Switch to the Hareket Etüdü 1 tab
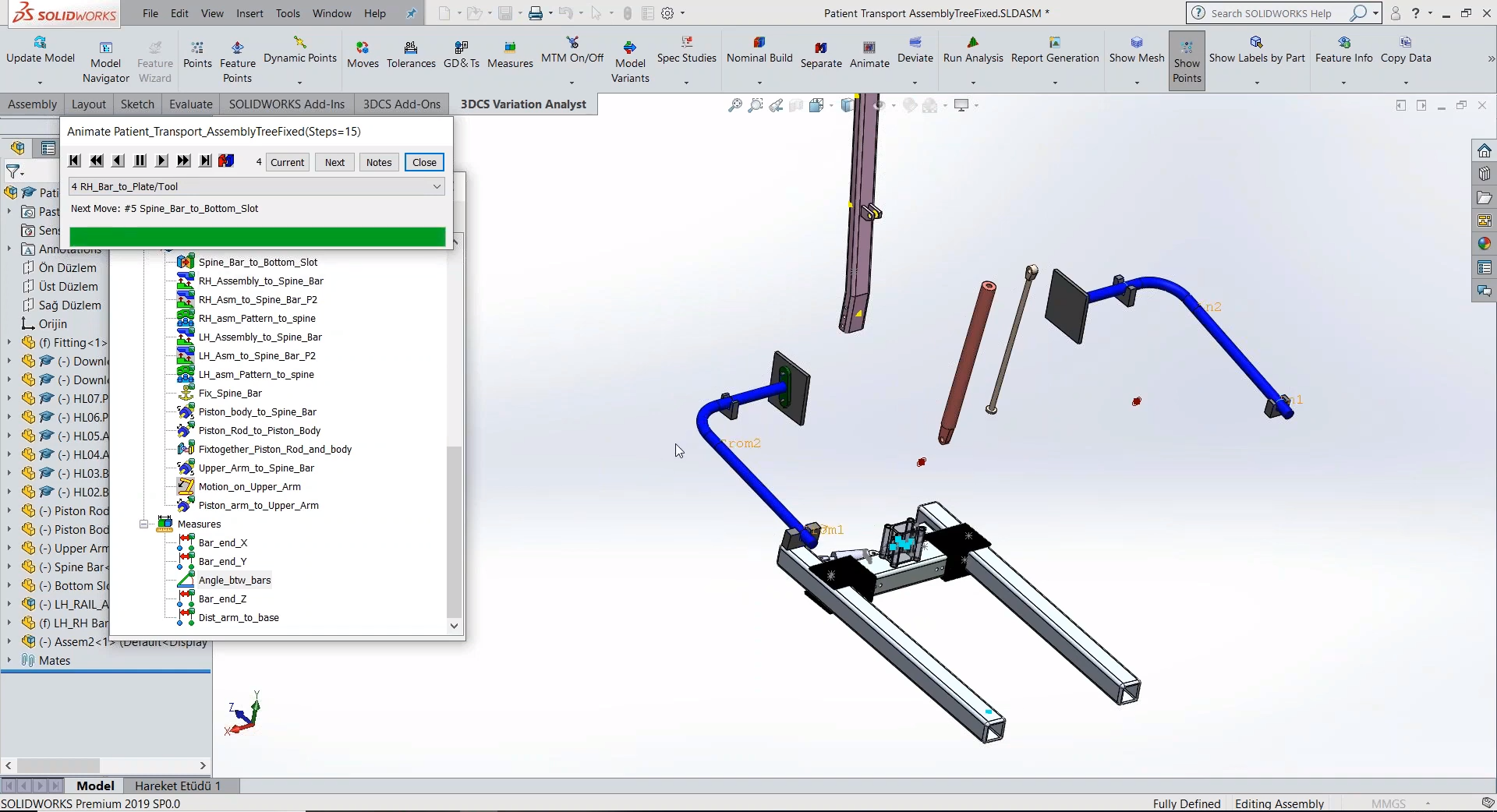 click(x=176, y=786)
